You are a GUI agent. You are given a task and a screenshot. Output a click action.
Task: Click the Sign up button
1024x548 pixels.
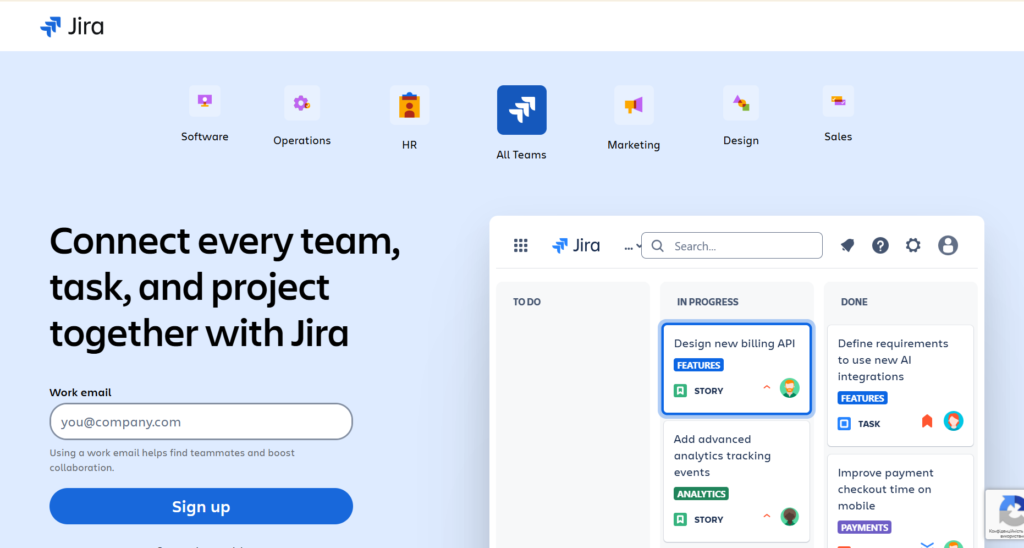(201, 506)
